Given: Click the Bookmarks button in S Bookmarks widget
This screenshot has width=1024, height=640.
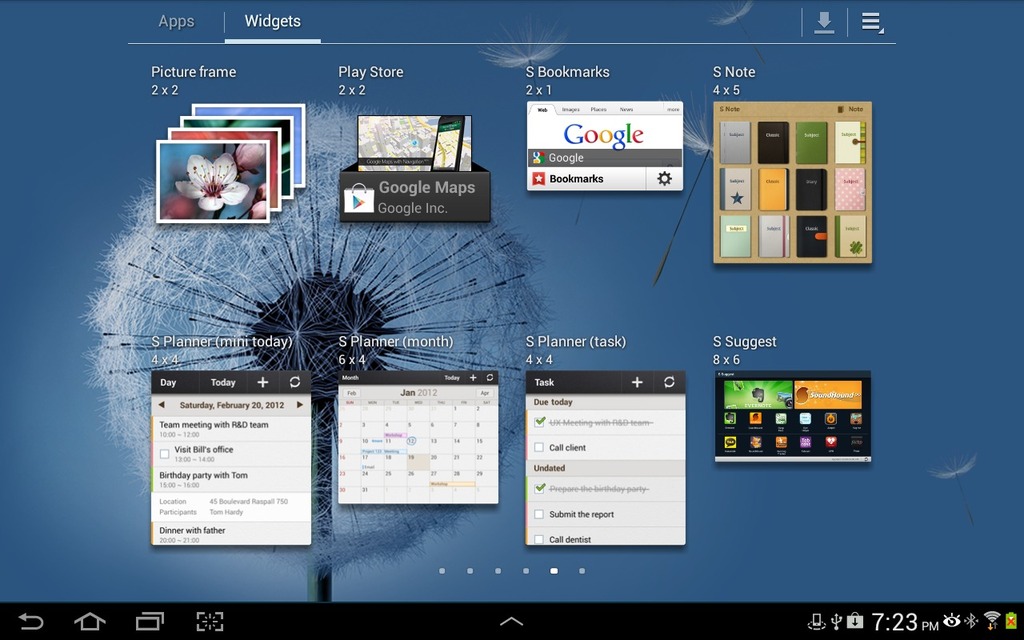Looking at the screenshot, I should tap(586, 178).
